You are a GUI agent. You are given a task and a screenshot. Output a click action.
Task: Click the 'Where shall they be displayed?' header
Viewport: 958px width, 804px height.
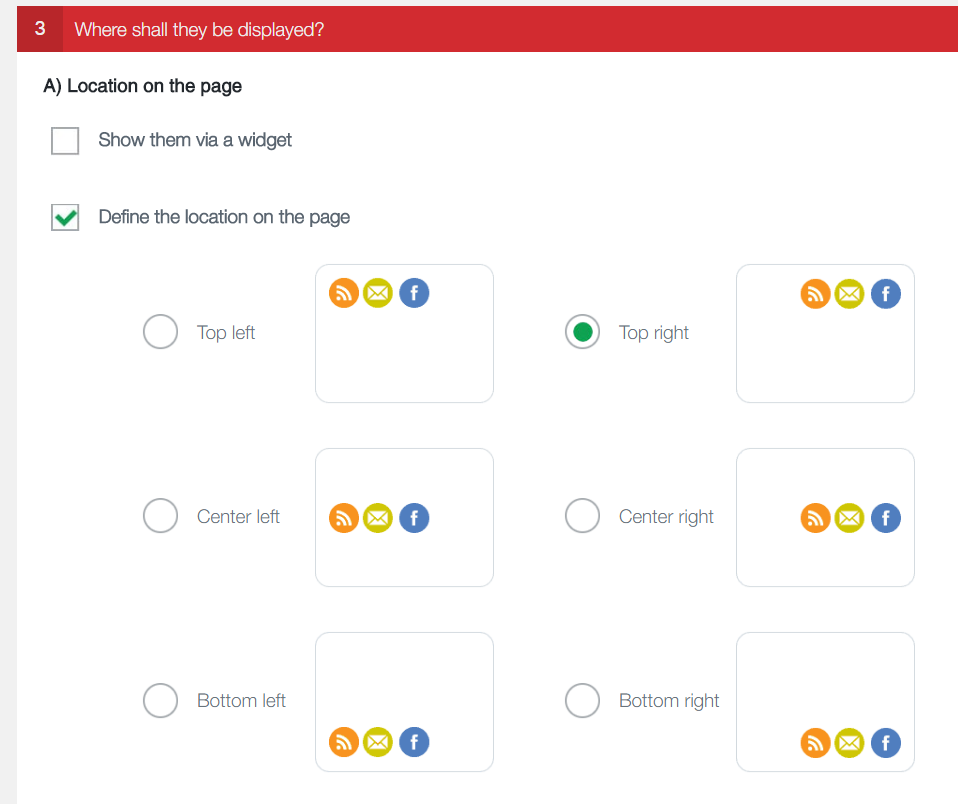pos(199,29)
